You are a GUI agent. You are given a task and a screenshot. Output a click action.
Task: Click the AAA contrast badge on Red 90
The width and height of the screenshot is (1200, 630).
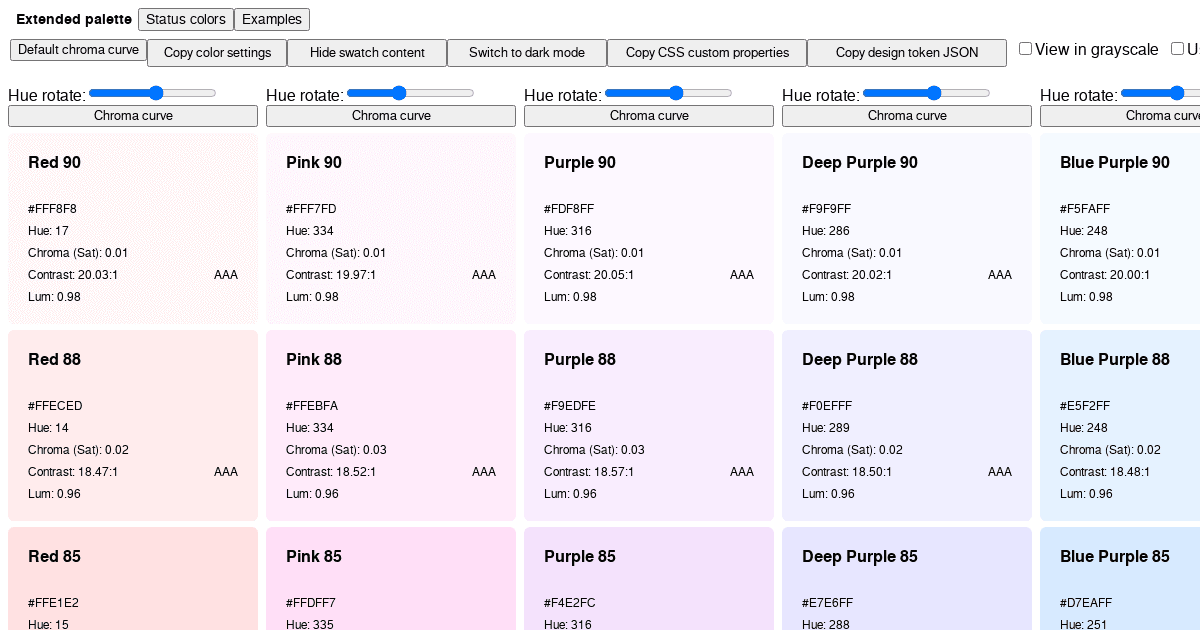click(225, 275)
